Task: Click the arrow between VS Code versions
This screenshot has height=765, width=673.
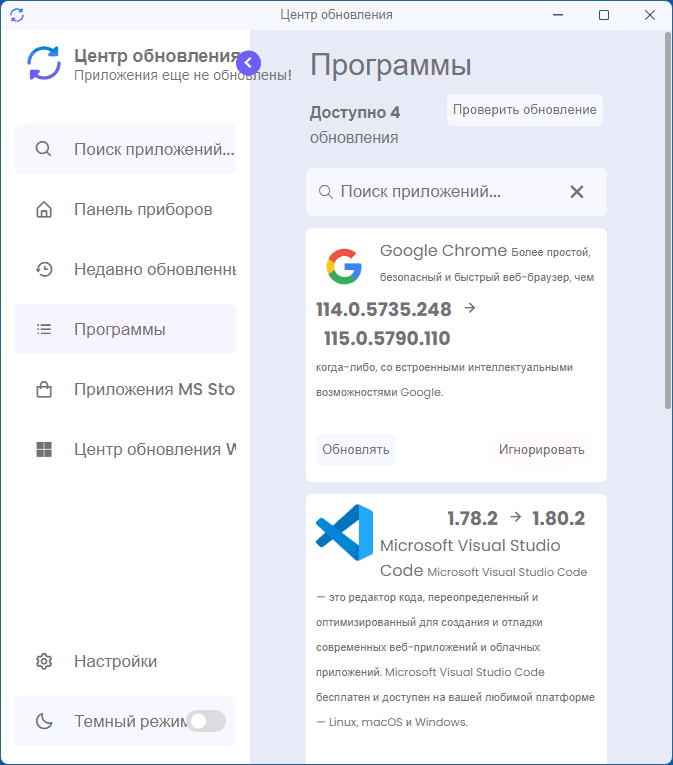Action: click(516, 517)
